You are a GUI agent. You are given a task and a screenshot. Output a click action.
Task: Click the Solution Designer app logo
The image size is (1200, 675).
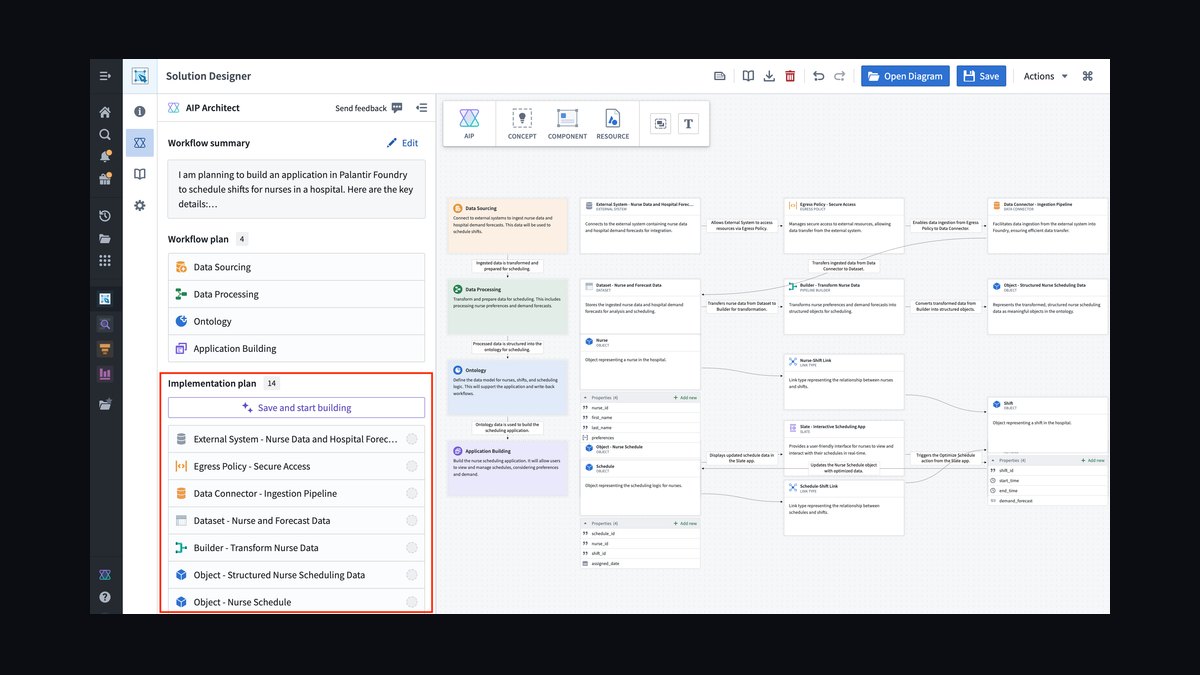click(140, 76)
